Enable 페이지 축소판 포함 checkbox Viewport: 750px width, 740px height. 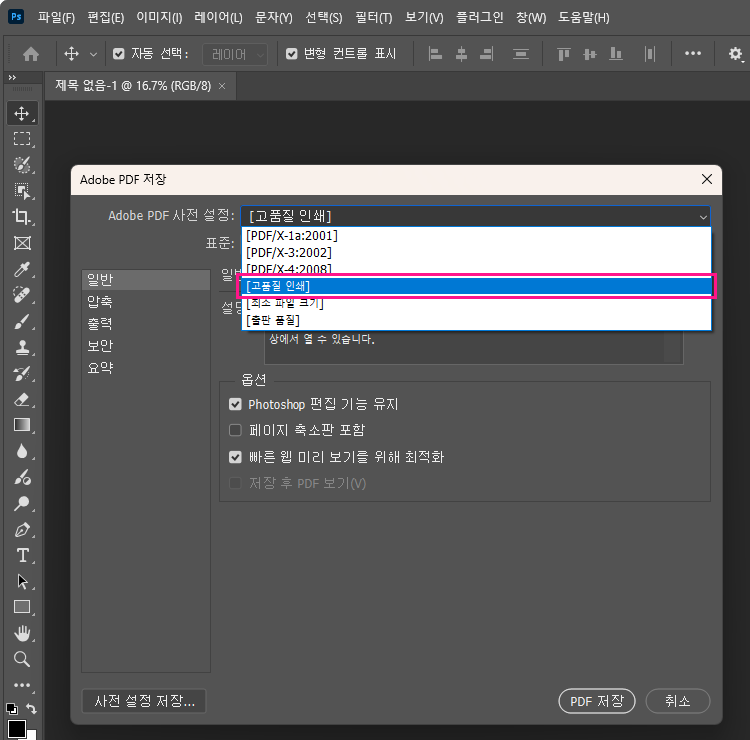[236, 431]
